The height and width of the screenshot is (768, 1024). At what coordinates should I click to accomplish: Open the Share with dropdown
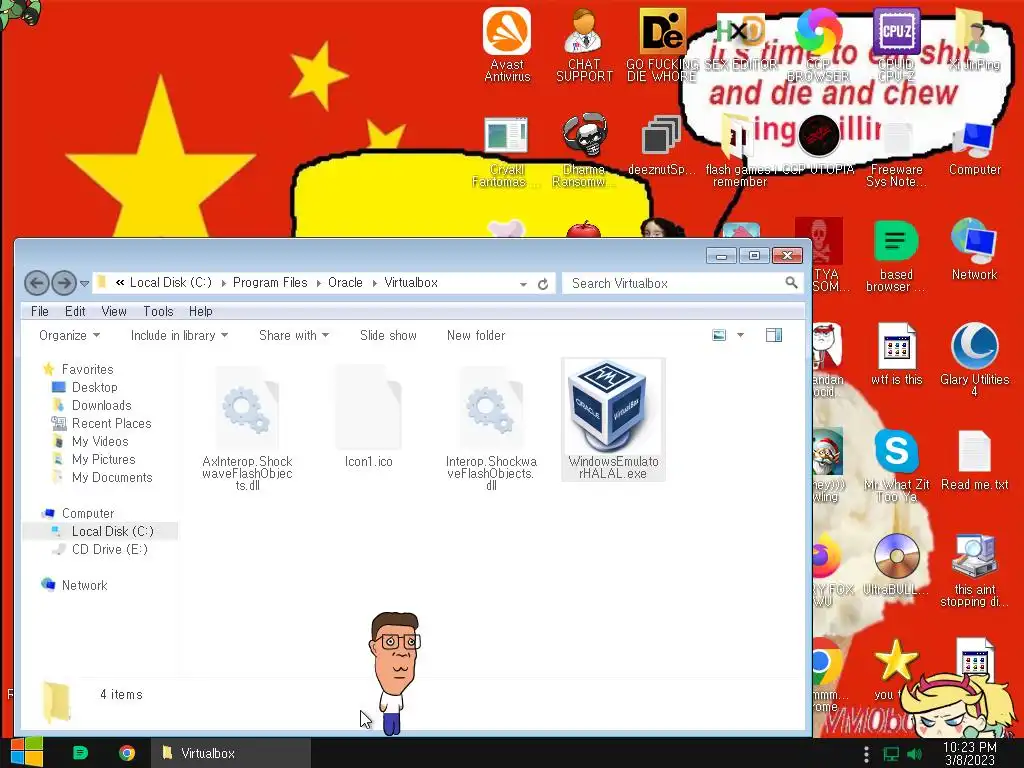[294, 335]
